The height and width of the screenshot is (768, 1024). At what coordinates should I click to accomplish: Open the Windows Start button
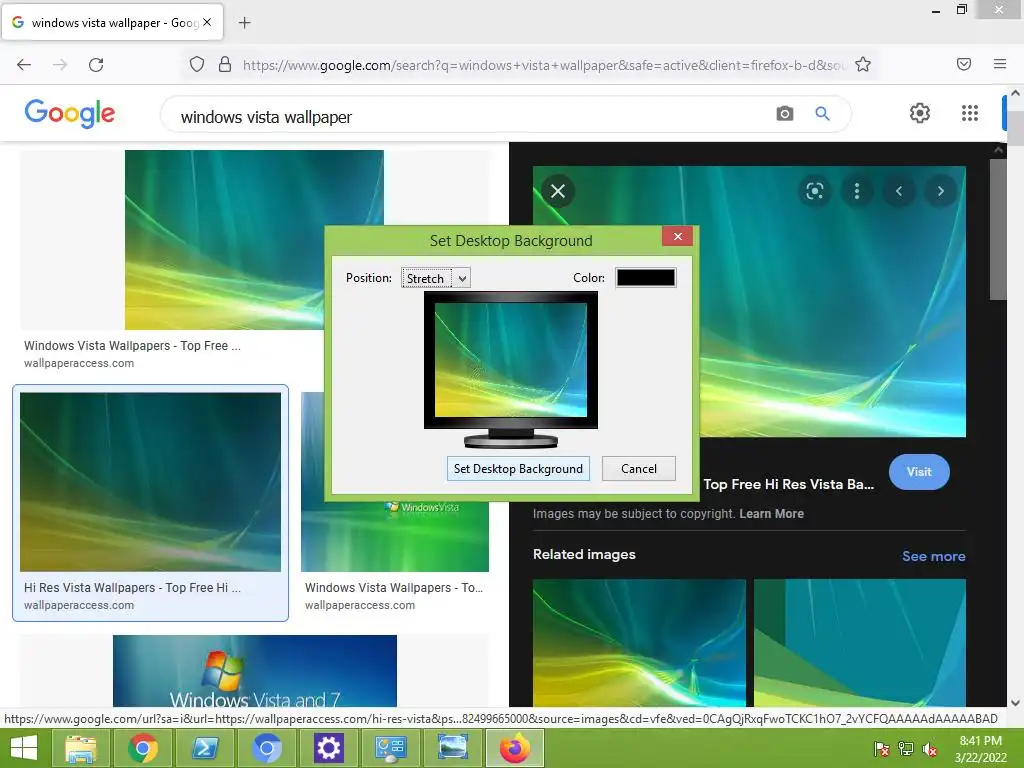(24, 748)
